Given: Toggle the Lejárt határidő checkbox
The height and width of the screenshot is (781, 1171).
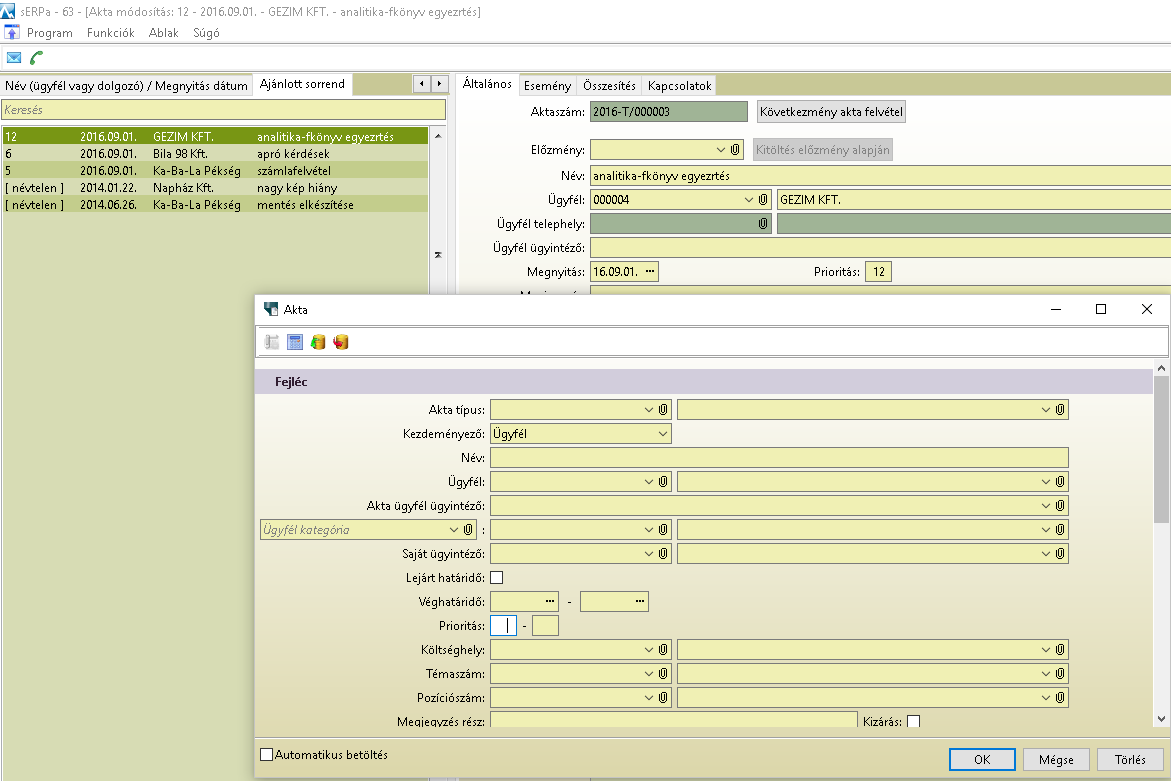Looking at the screenshot, I should coord(497,577).
